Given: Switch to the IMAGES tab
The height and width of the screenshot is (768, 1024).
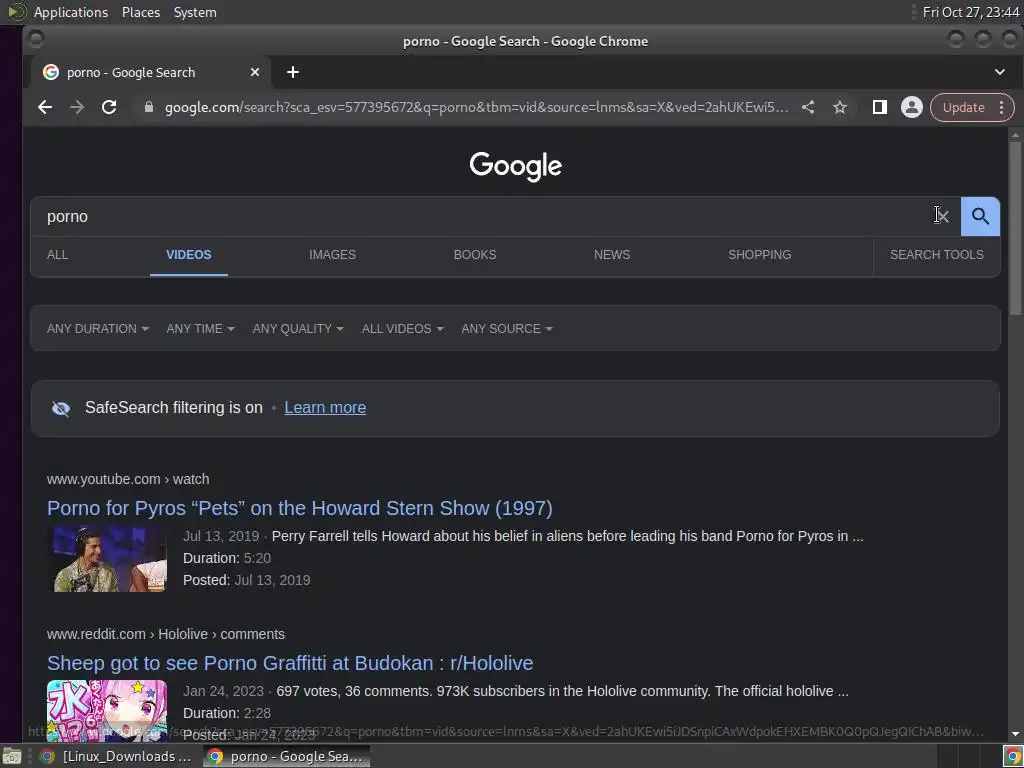Looking at the screenshot, I should (332, 255).
